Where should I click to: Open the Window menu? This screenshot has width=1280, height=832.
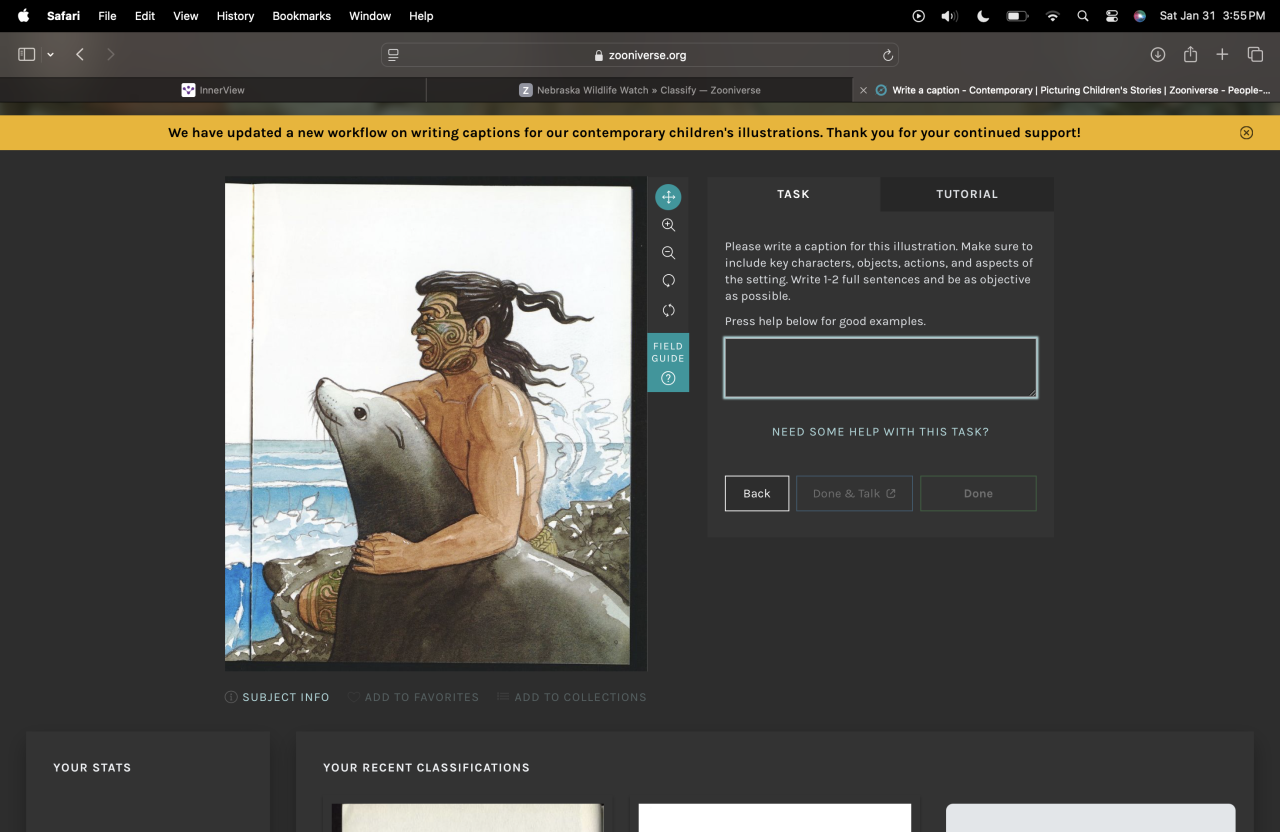[x=370, y=16]
